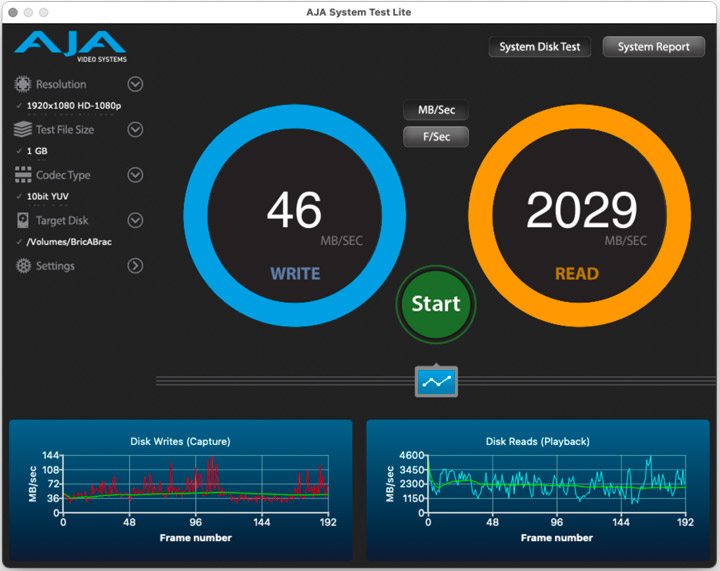This screenshot has height=571, width=720.
Task: Click the Codec Type film icon
Action: (23, 174)
